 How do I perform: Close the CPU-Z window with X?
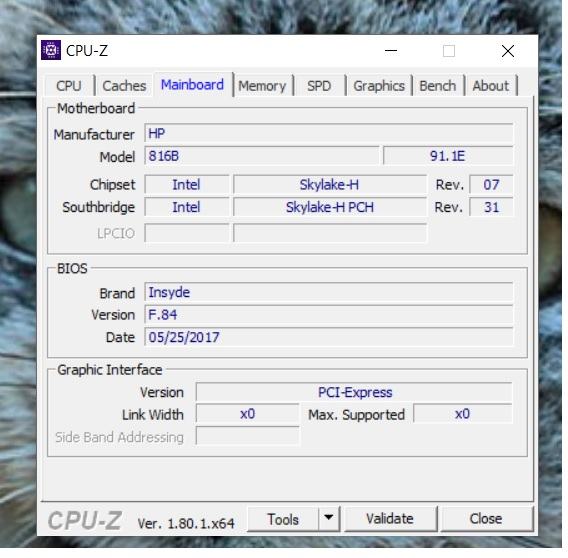coord(508,51)
